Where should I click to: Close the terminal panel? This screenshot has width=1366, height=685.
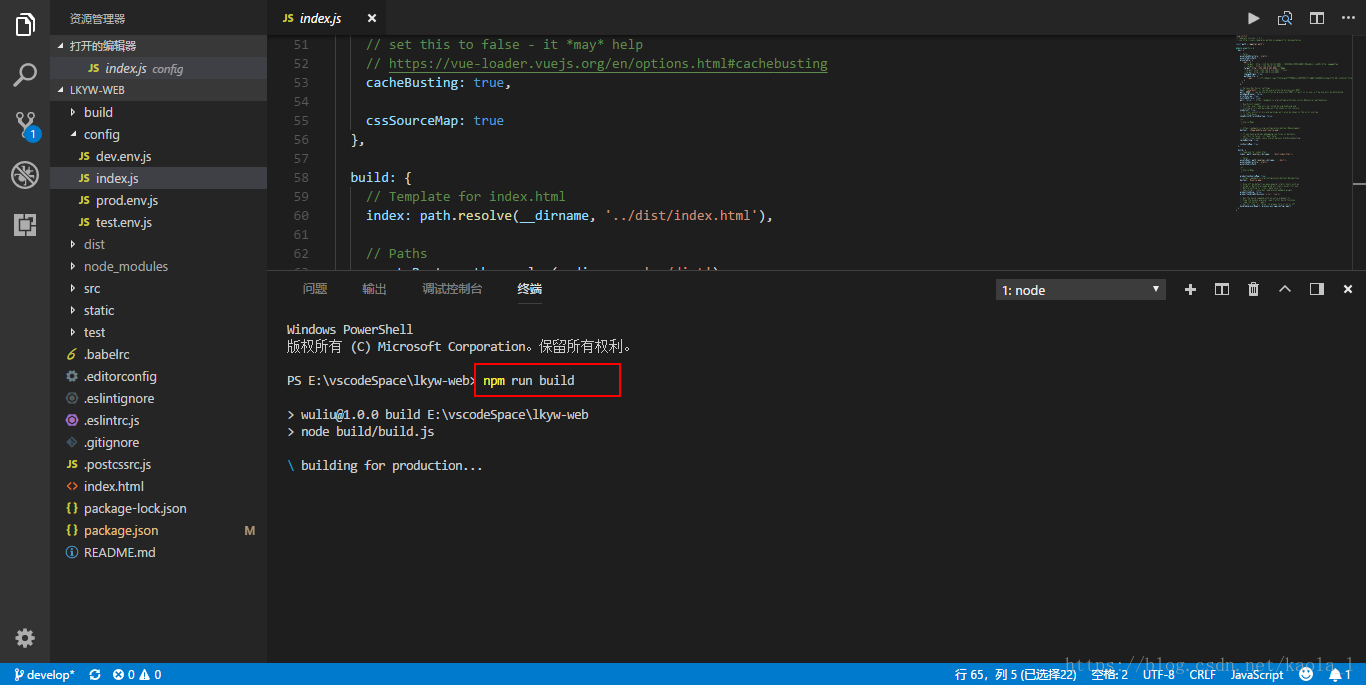tap(1348, 289)
